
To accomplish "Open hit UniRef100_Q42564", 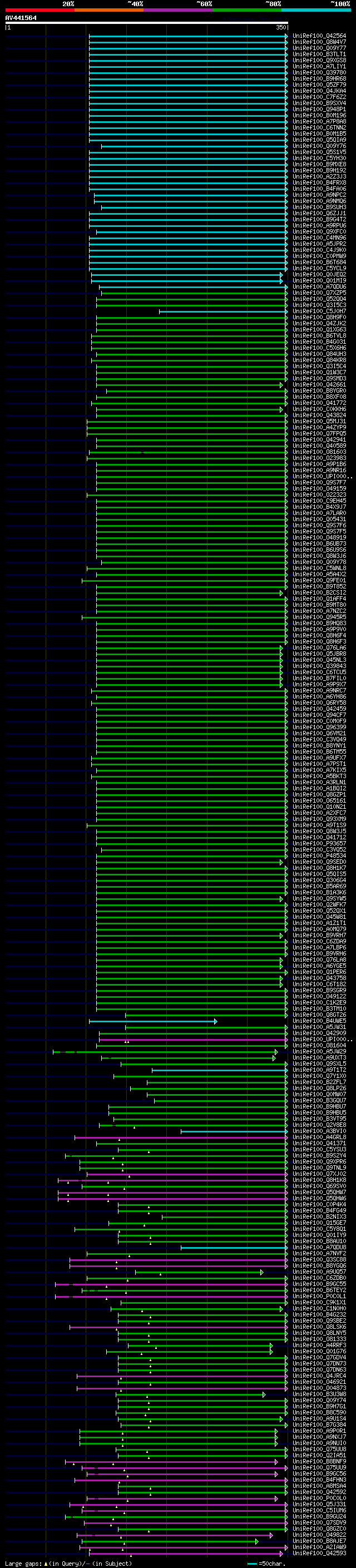I will point(319,36).
